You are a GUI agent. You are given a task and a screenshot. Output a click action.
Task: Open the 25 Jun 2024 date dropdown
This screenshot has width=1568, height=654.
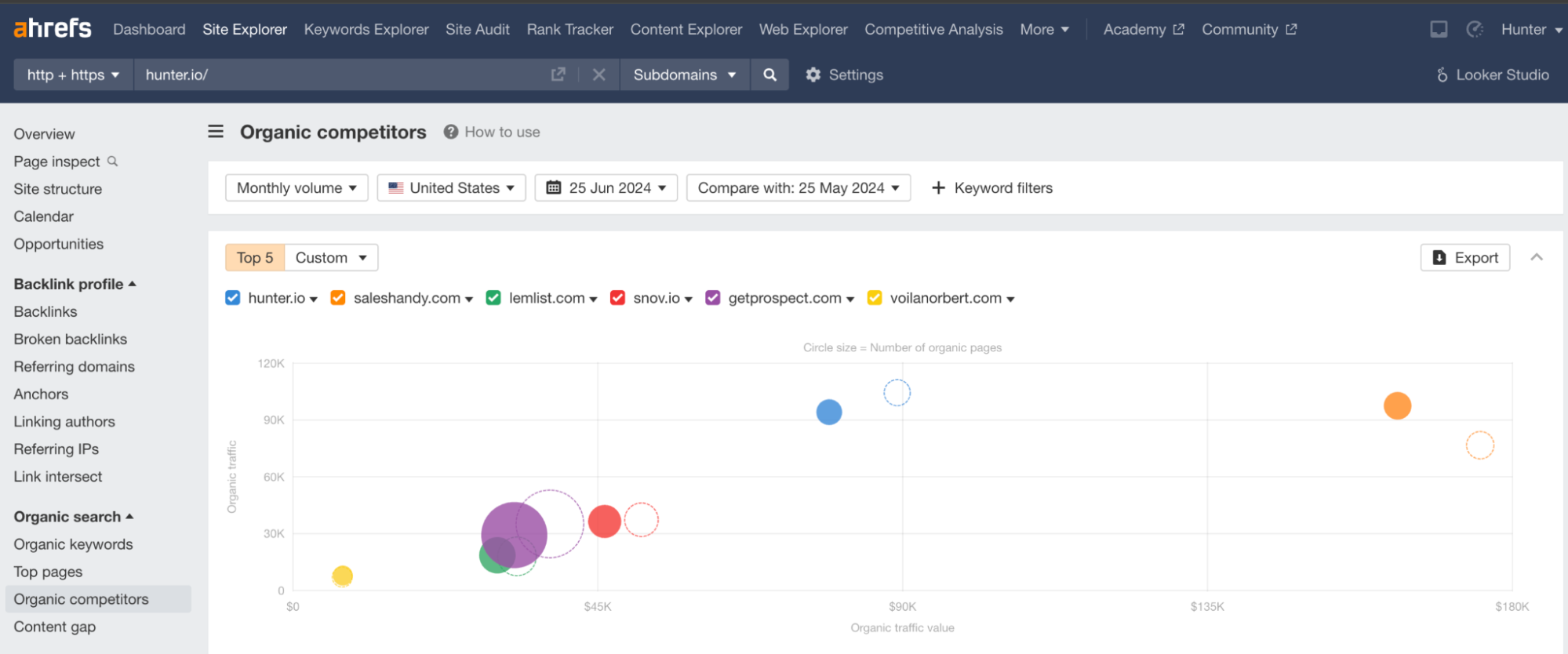tap(606, 187)
